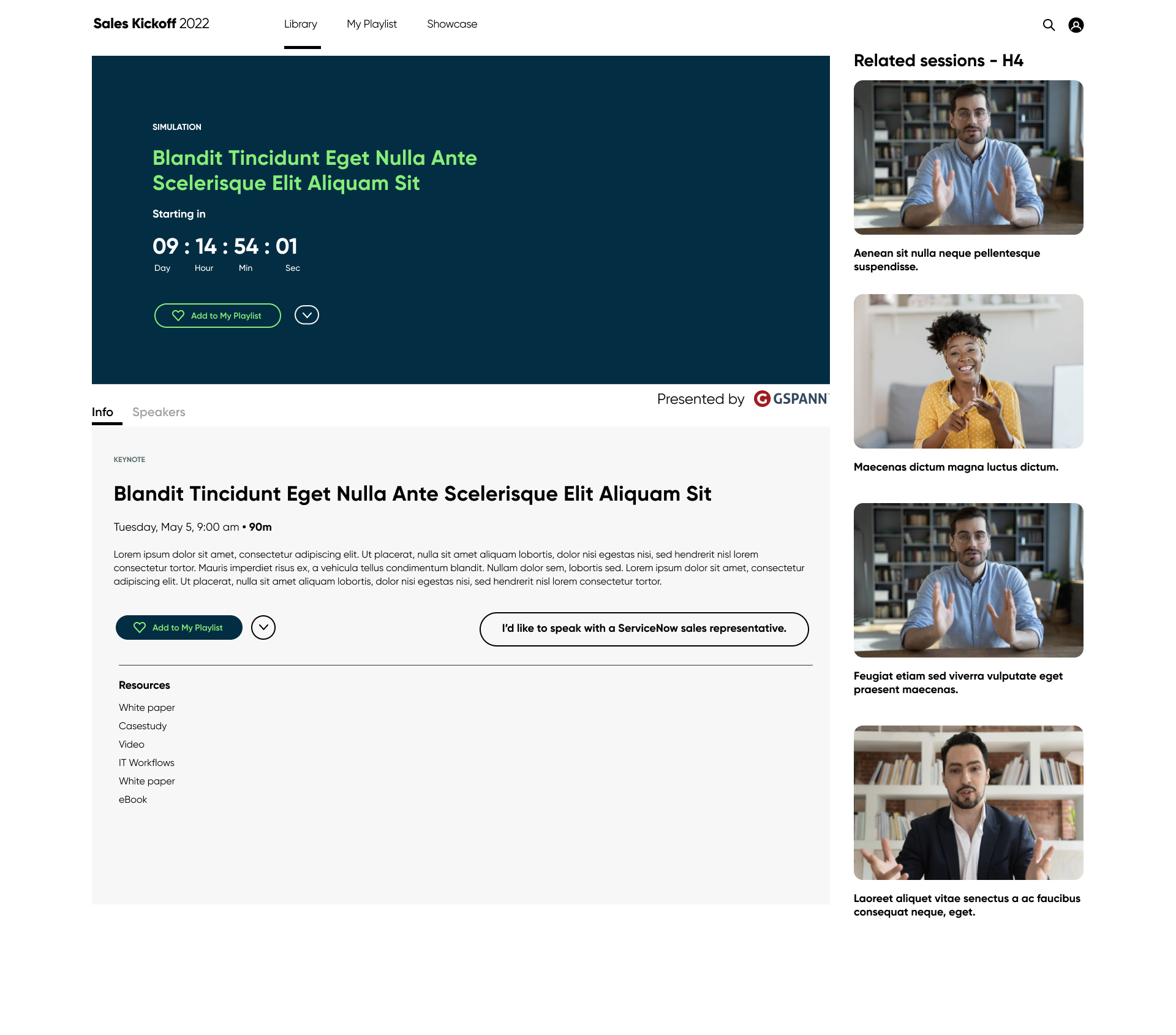Click the heart icon in the lower playlist button
1176x1035 pixels.
140,627
